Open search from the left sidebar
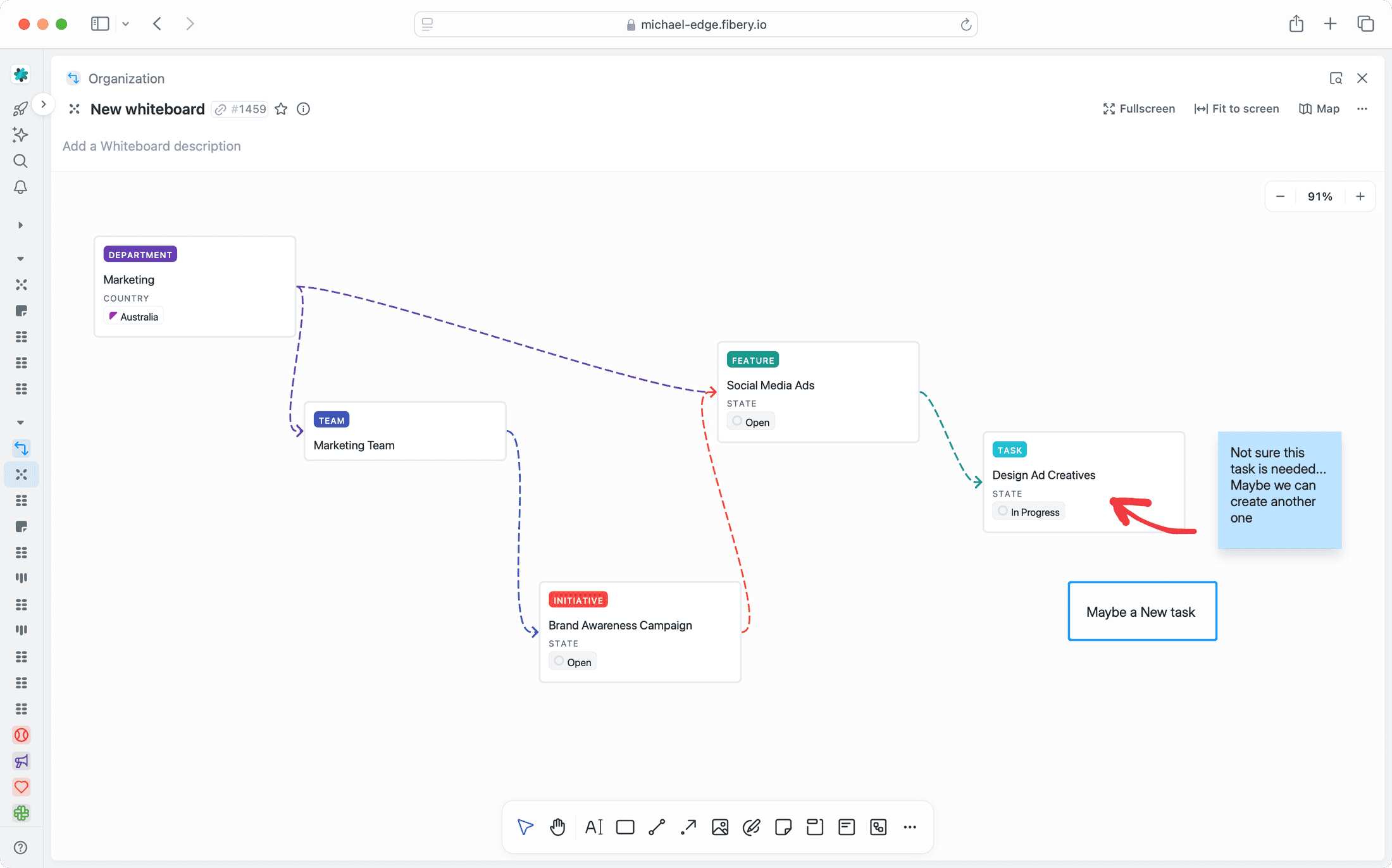 (x=20, y=161)
